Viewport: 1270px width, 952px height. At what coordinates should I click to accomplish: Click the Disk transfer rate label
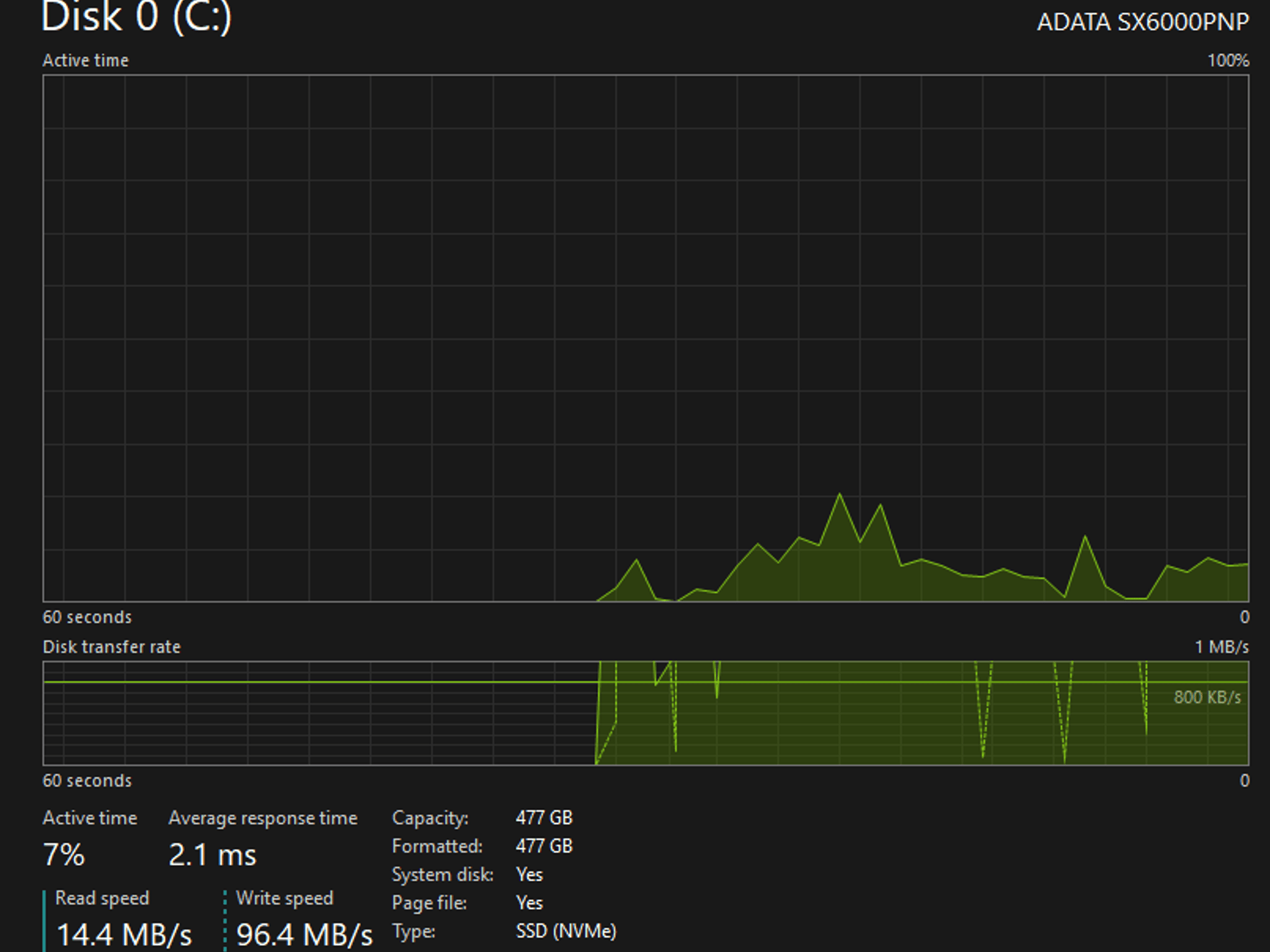click(x=112, y=646)
